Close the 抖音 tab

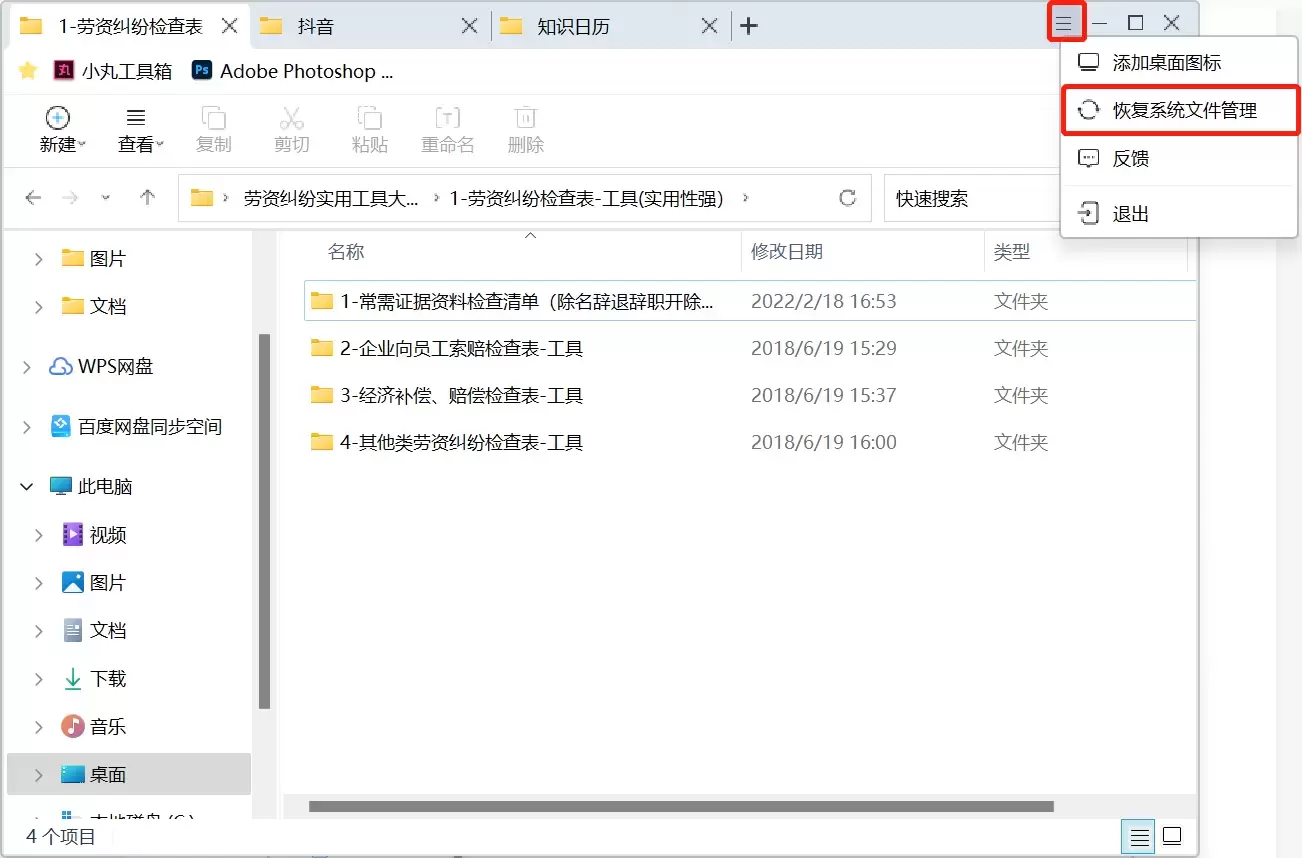click(x=469, y=26)
